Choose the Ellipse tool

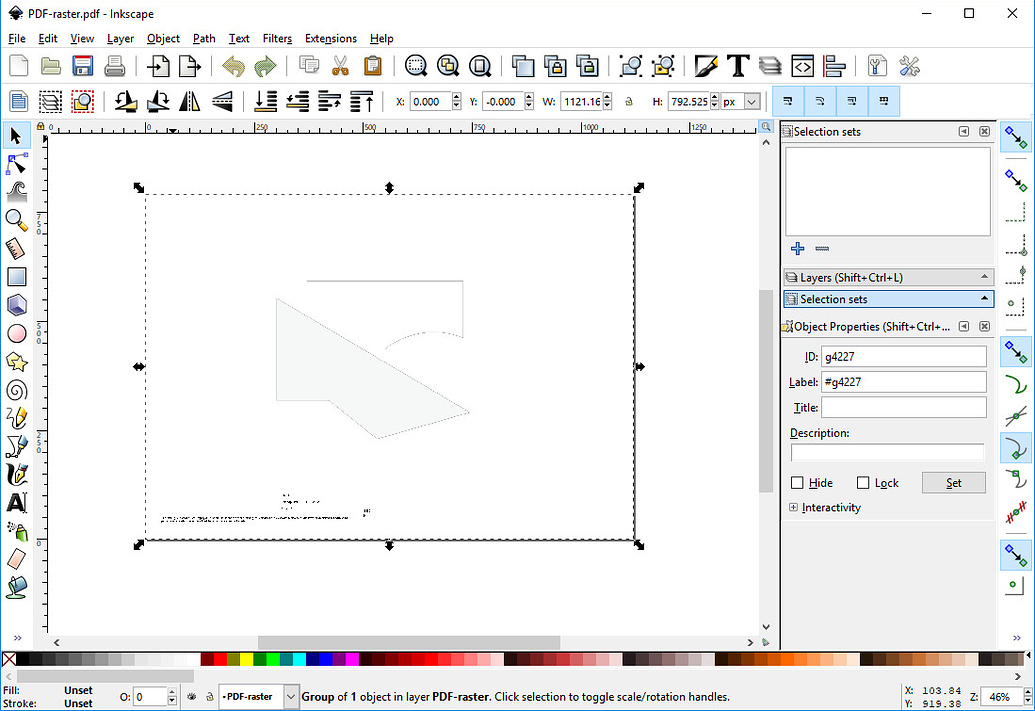[x=16, y=333]
